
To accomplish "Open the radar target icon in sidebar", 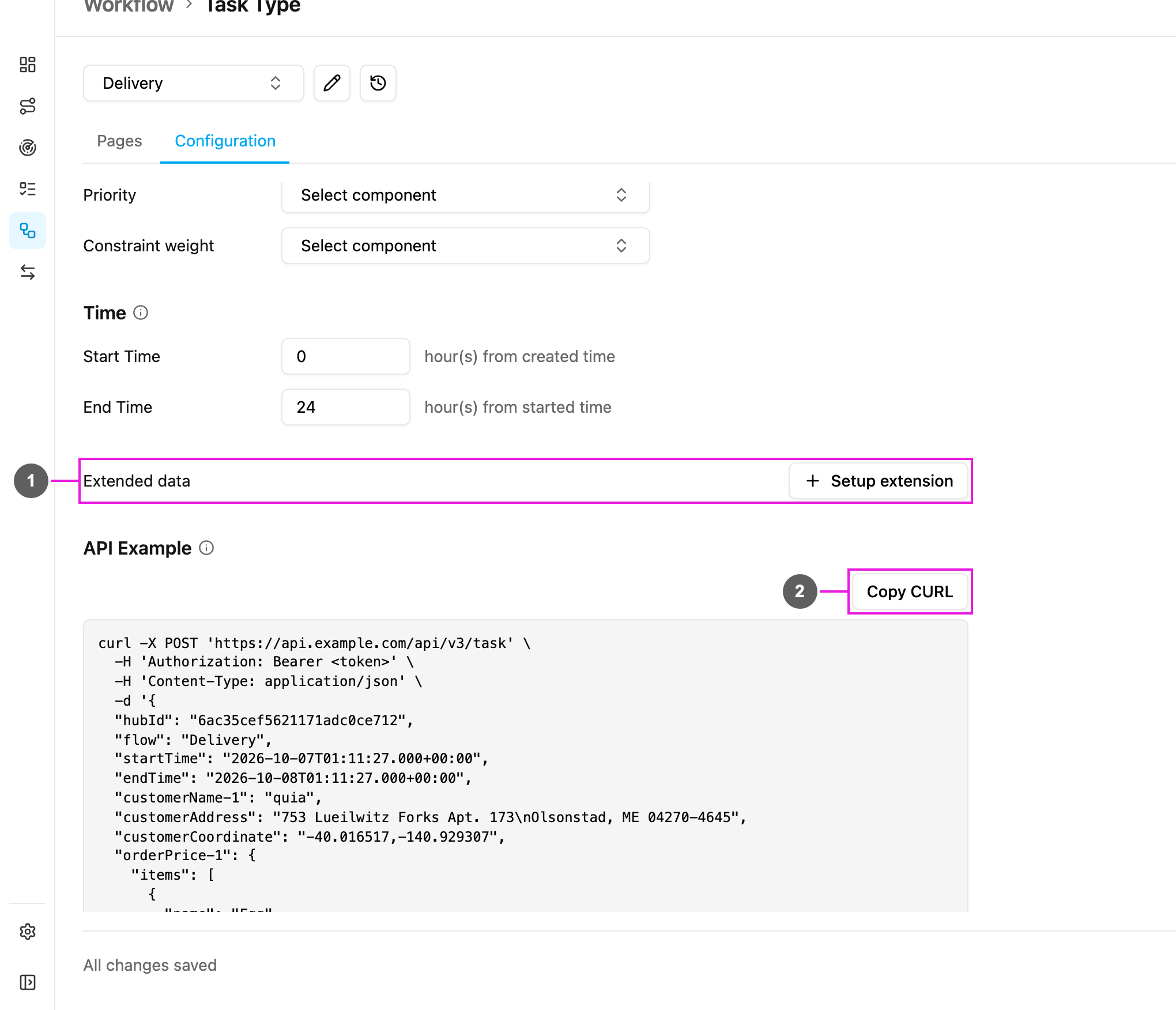I will click(x=28, y=148).
